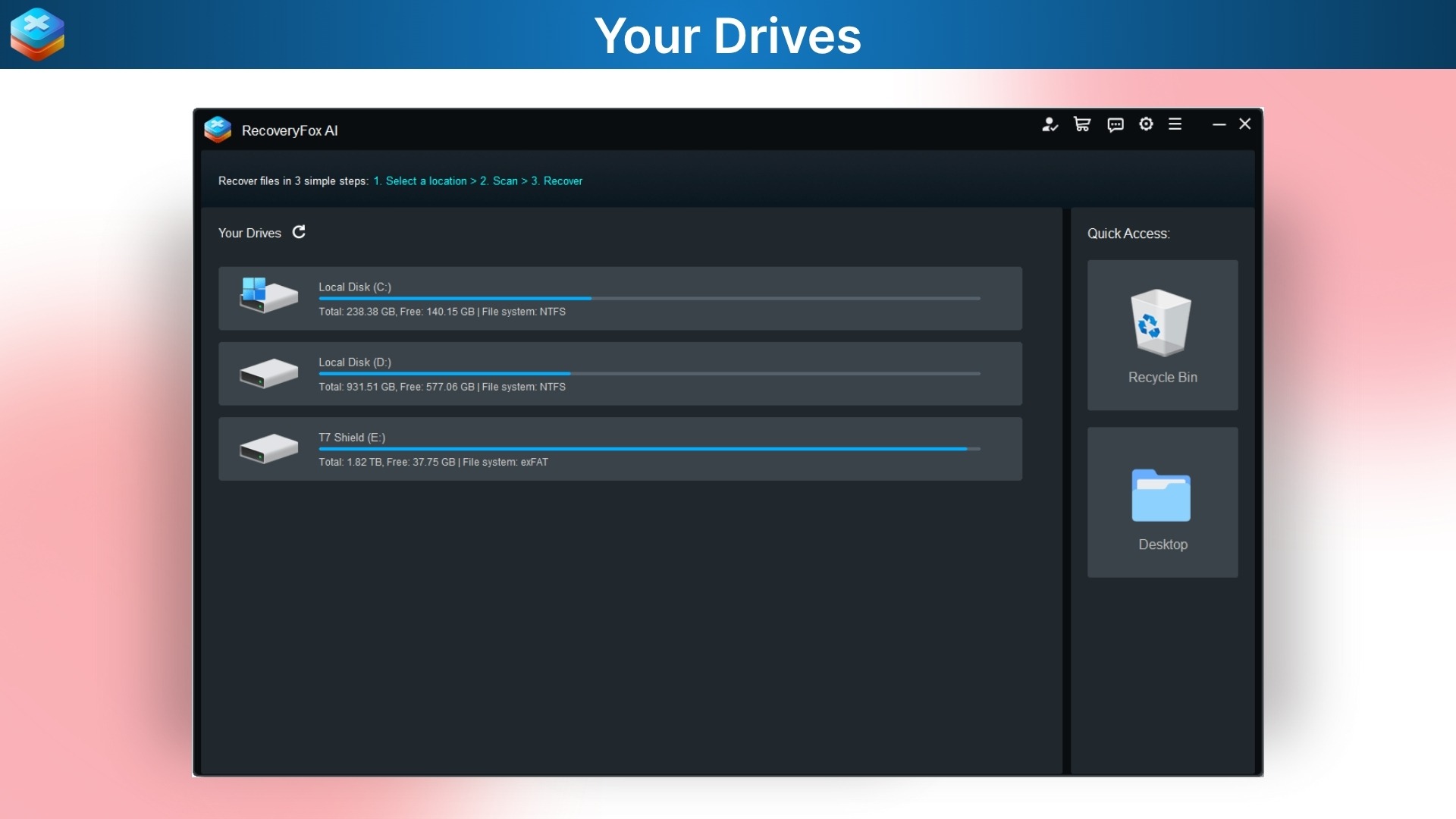Select the Local Disk (D:) drive
Image resolution: width=1456 pixels, height=819 pixels.
pyautogui.click(x=620, y=373)
